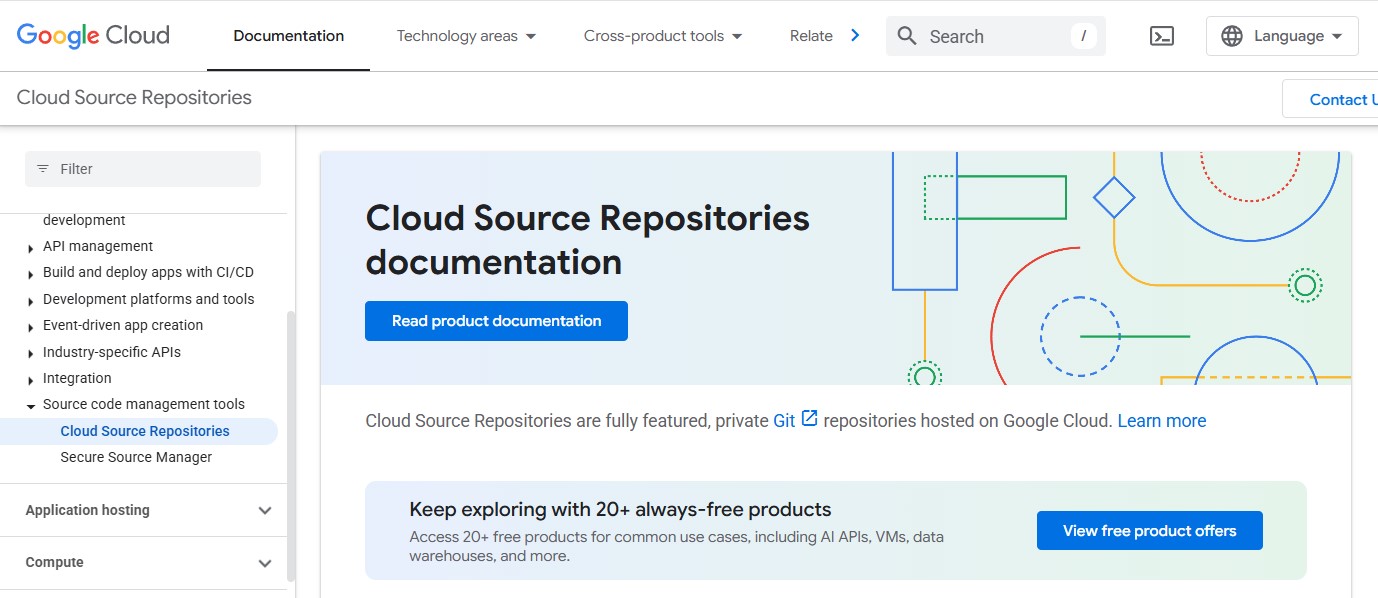Click the Google Cloud logo
This screenshot has width=1378, height=598.
click(x=91, y=35)
